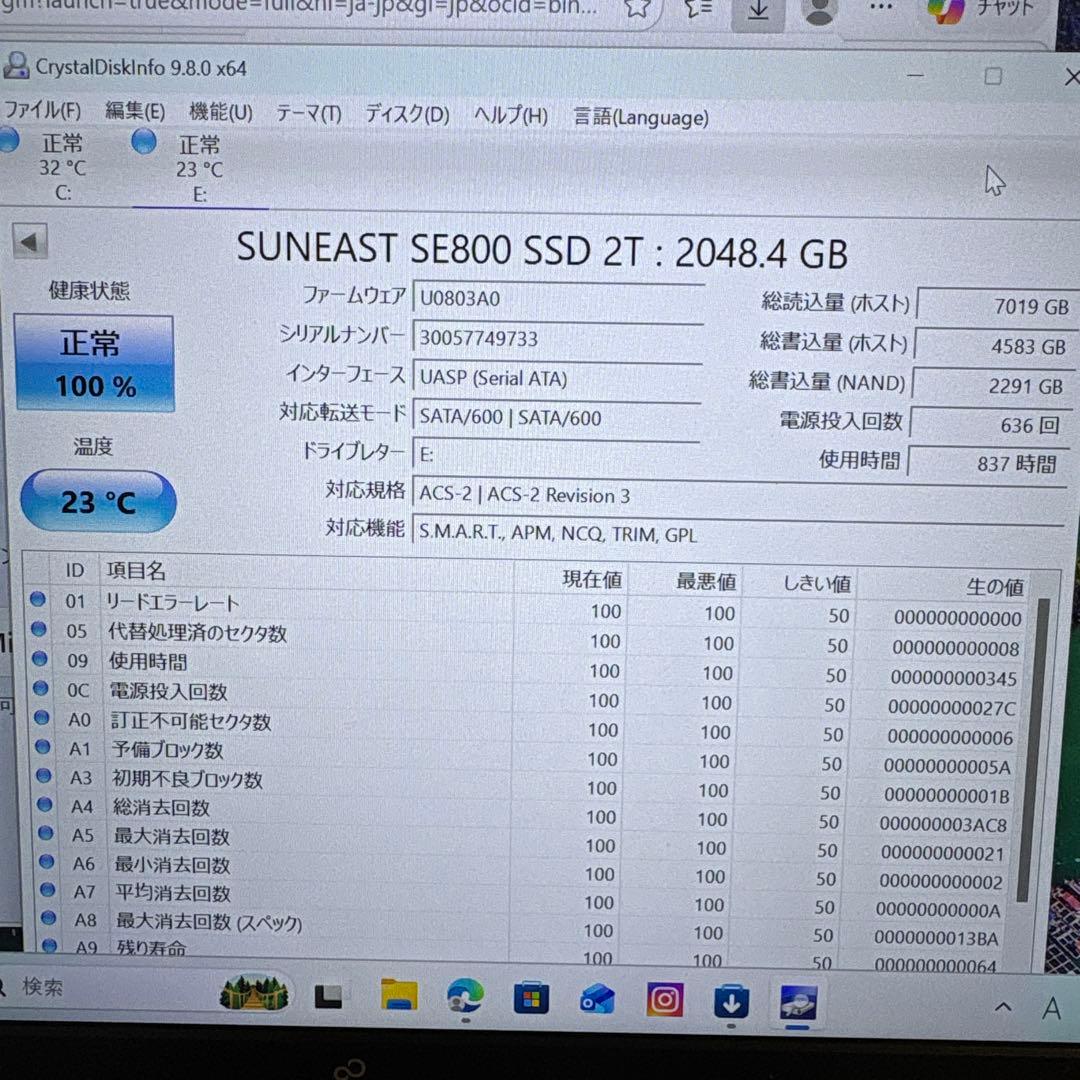Click the raw value 00000000027C

point(951,707)
